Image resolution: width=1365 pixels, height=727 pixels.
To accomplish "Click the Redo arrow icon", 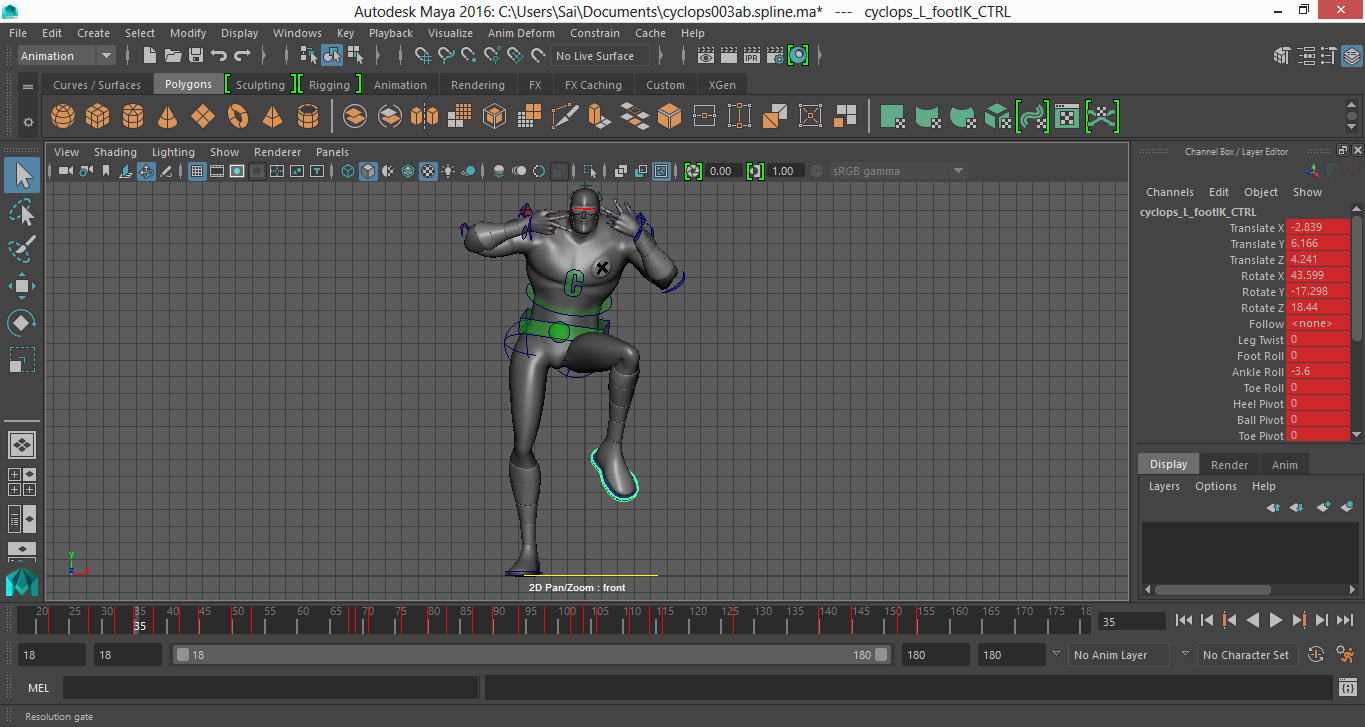I will click(242, 56).
